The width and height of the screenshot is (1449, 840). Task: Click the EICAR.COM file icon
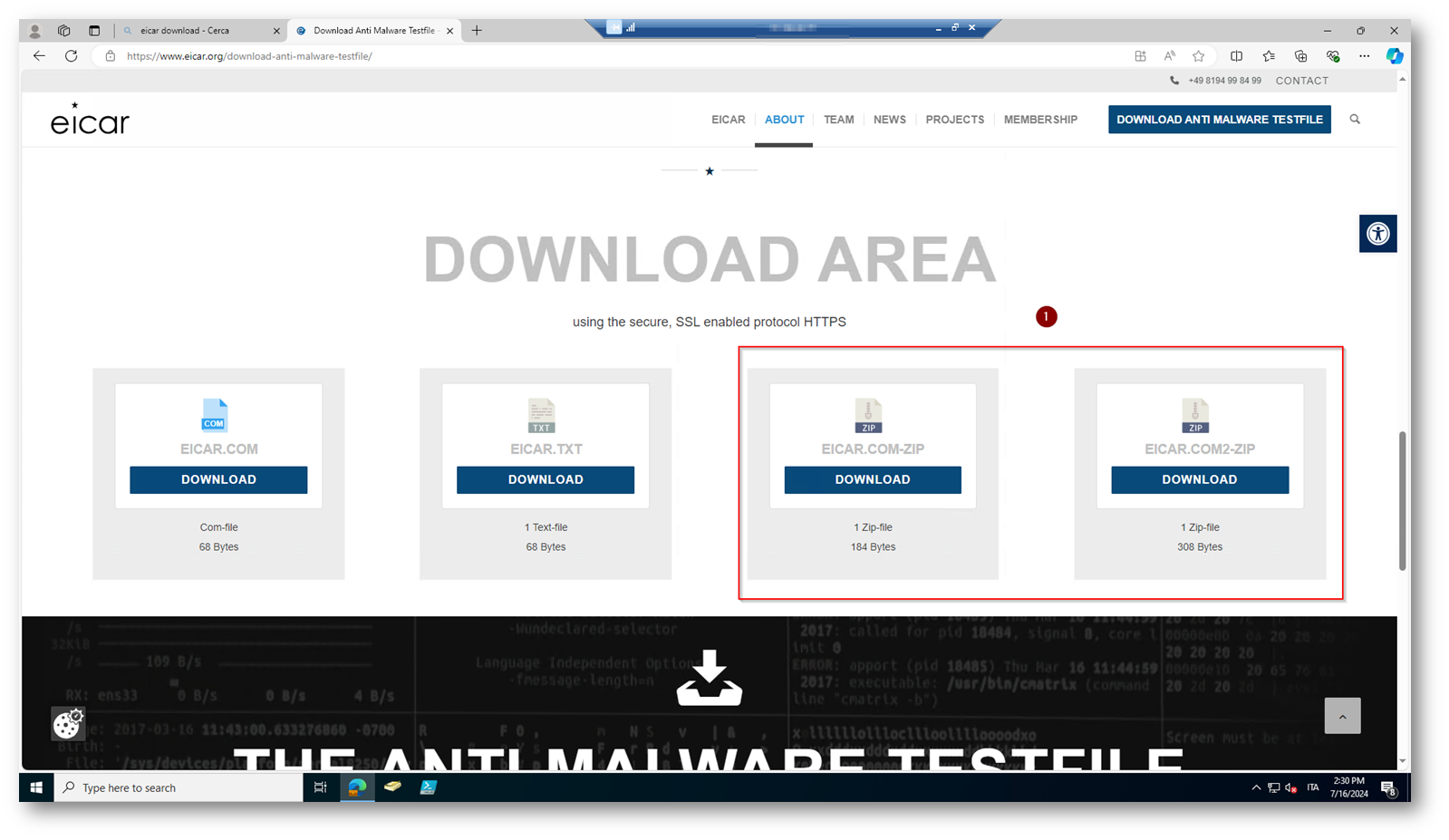coord(215,416)
